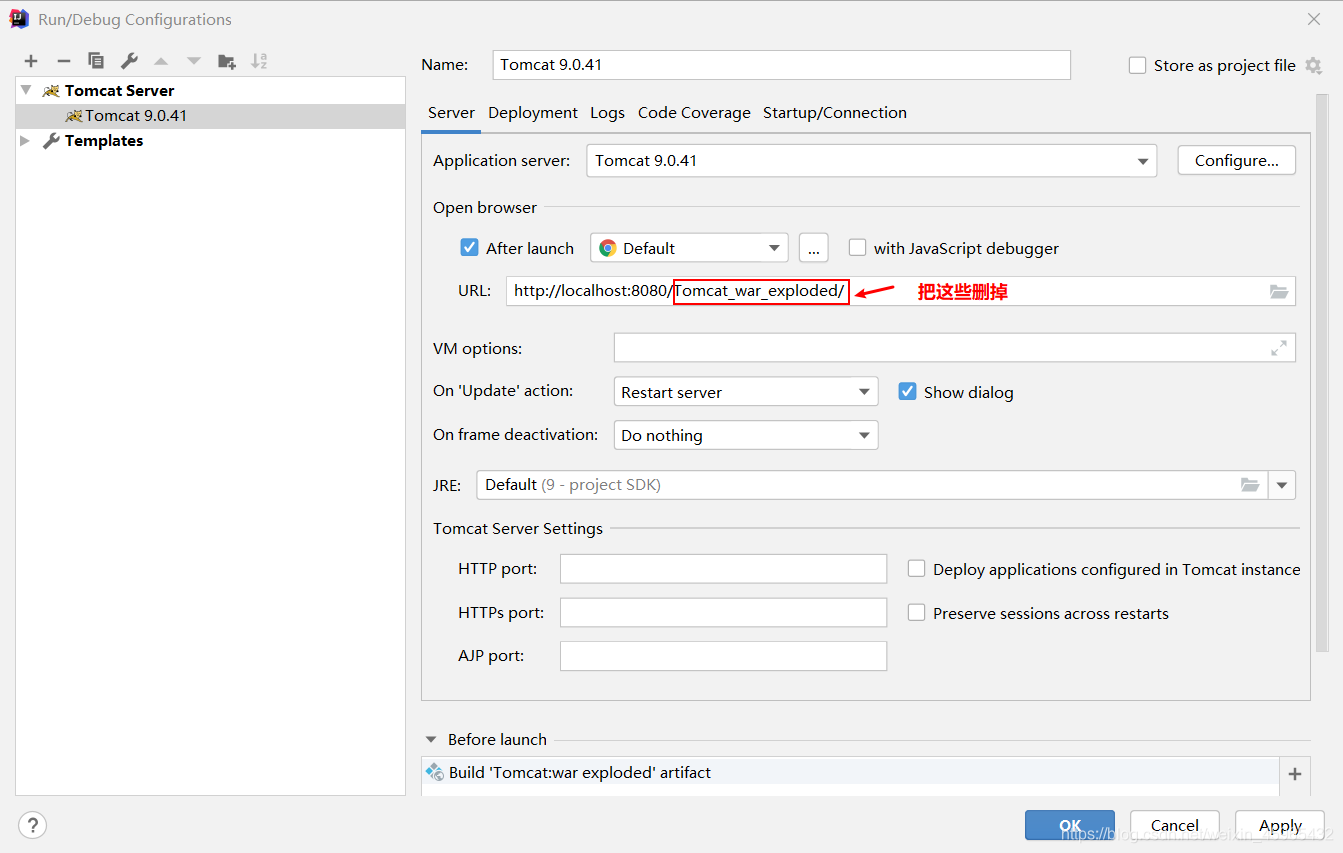Click the Configure... button
This screenshot has height=853, width=1343.
pyautogui.click(x=1237, y=161)
